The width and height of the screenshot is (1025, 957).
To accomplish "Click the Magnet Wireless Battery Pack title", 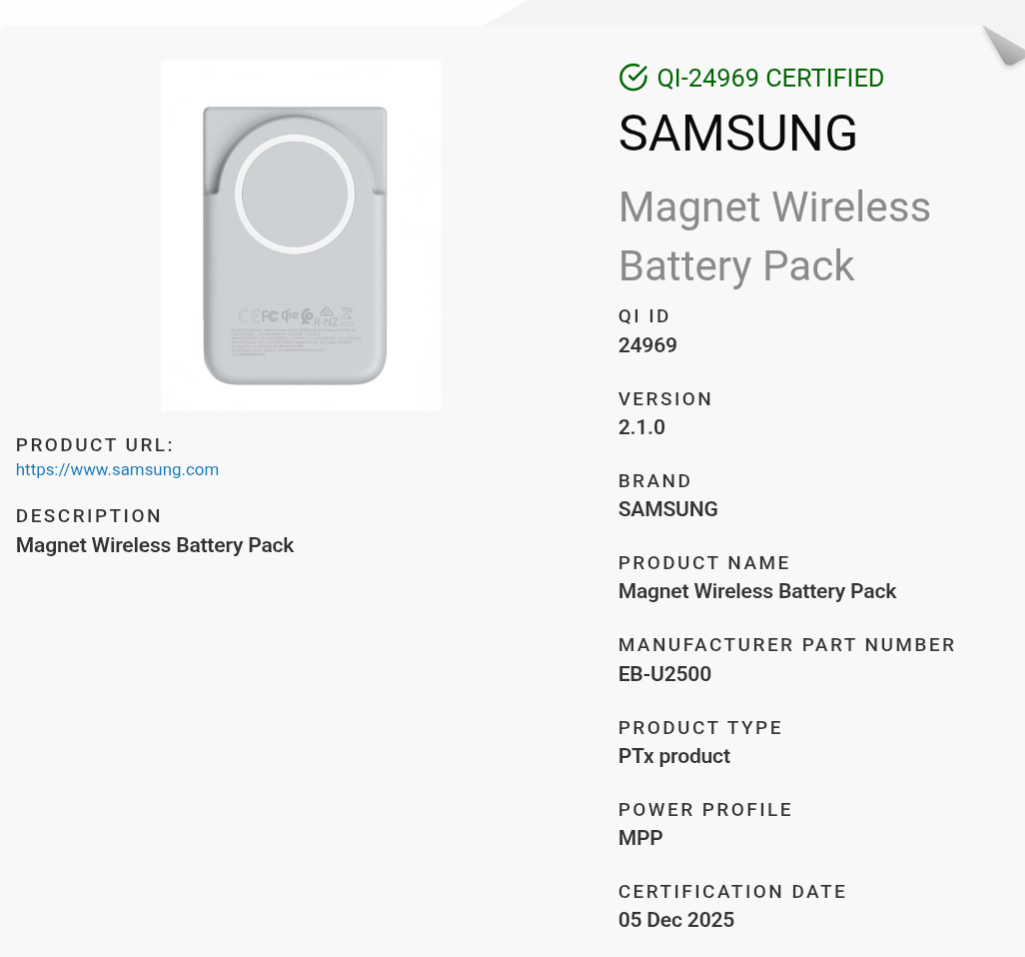I will coord(774,236).
